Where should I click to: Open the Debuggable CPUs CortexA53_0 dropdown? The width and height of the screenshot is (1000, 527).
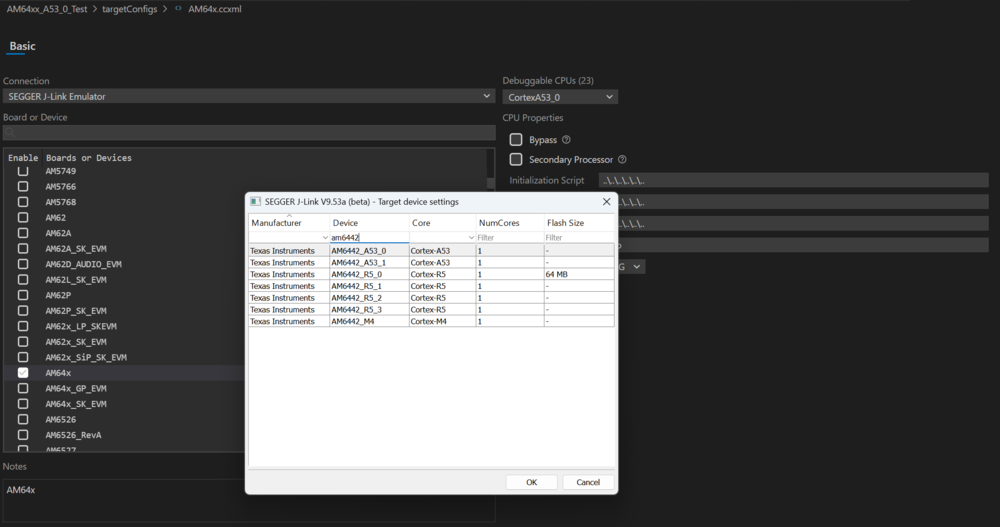coord(560,97)
